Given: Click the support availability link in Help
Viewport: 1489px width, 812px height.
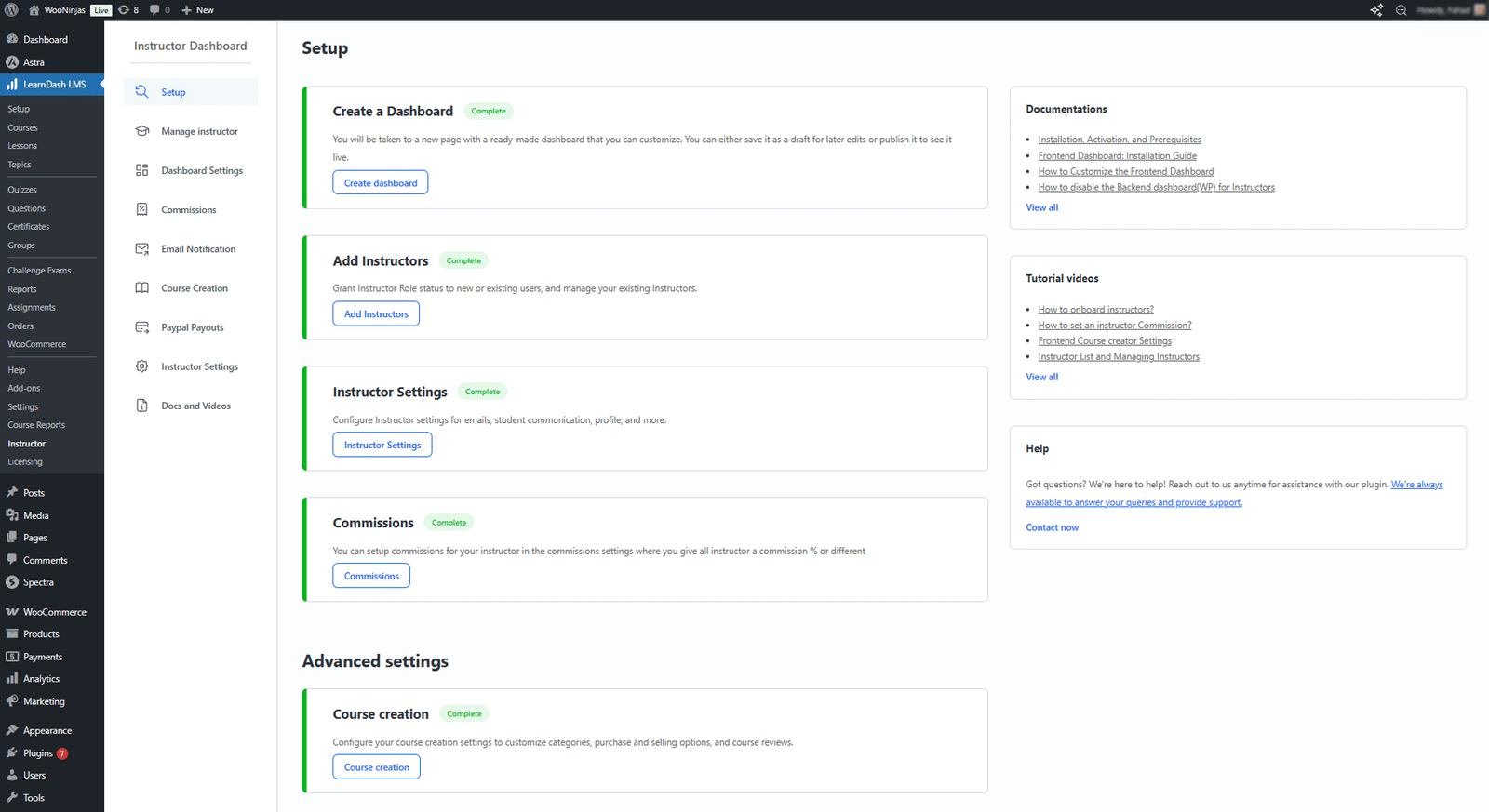Looking at the screenshot, I should (x=1234, y=493).
